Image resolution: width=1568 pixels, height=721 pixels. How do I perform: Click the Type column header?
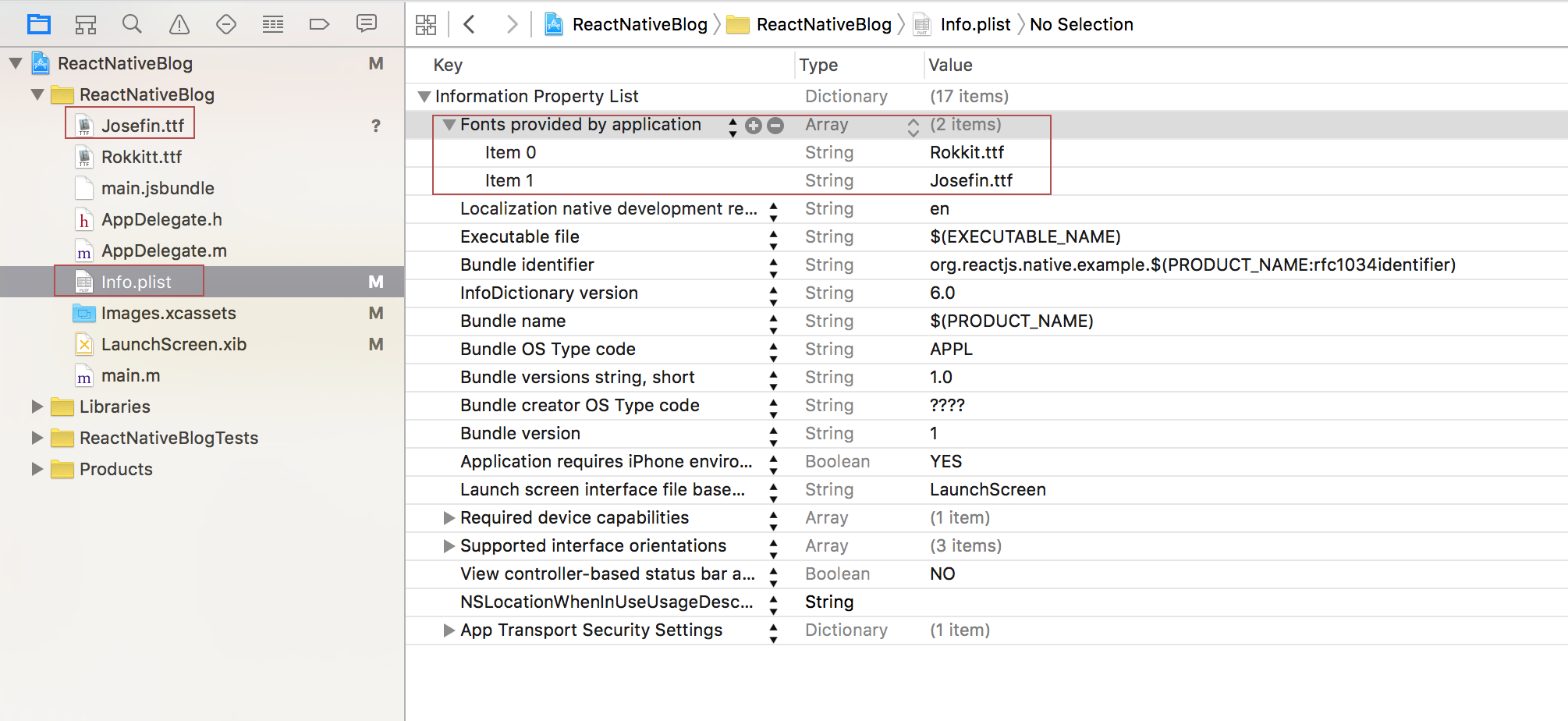[818, 66]
